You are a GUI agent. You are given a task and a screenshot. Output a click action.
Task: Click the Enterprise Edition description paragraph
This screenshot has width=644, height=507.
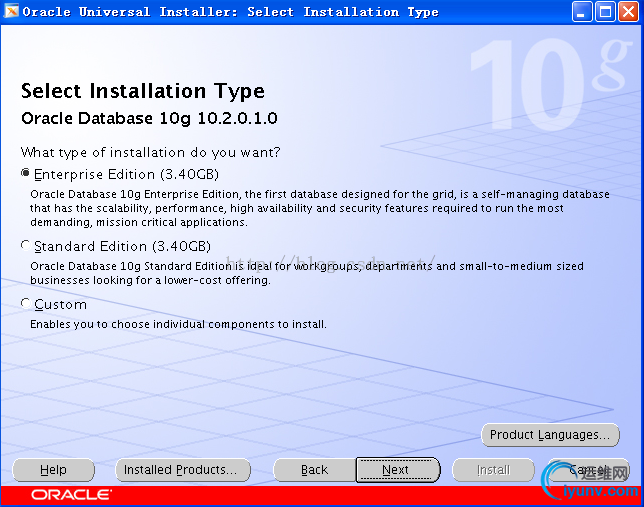320,208
